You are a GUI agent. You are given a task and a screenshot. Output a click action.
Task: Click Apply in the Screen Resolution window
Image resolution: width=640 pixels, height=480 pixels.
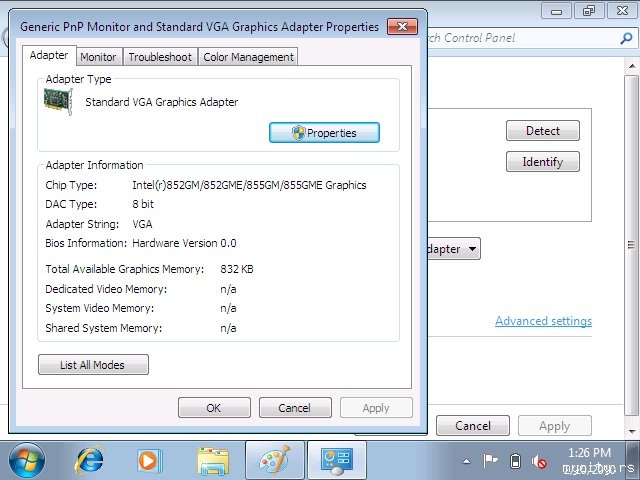pos(555,426)
